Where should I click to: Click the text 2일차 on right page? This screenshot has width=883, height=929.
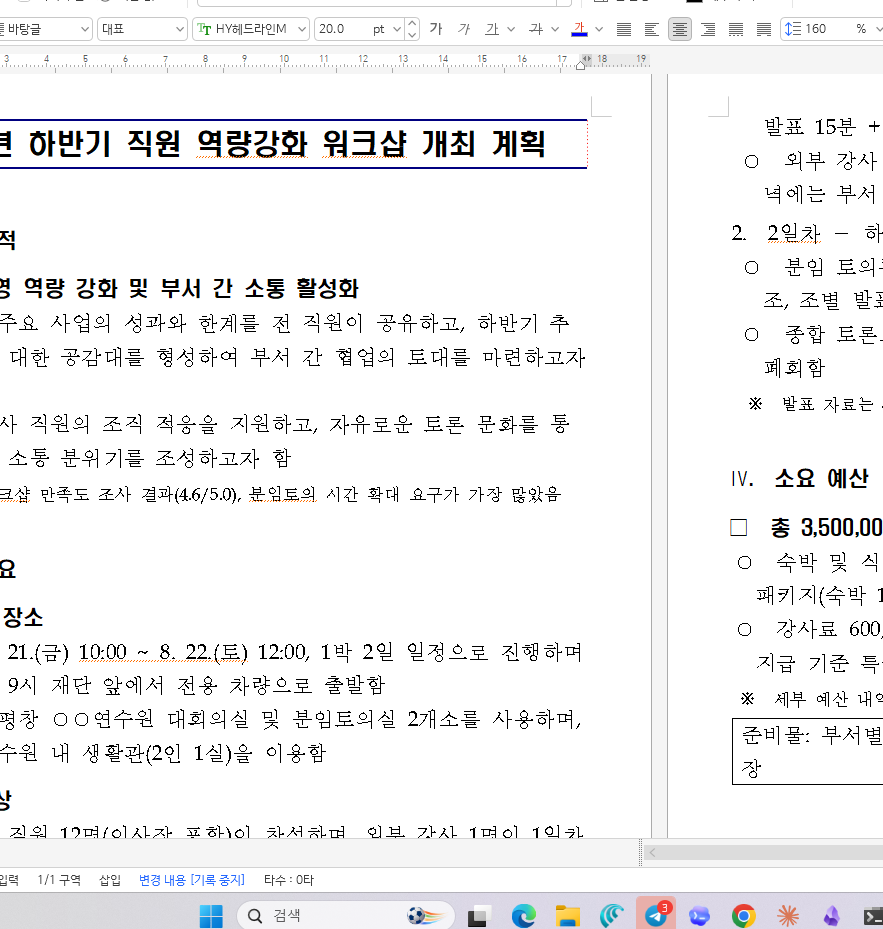794,233
